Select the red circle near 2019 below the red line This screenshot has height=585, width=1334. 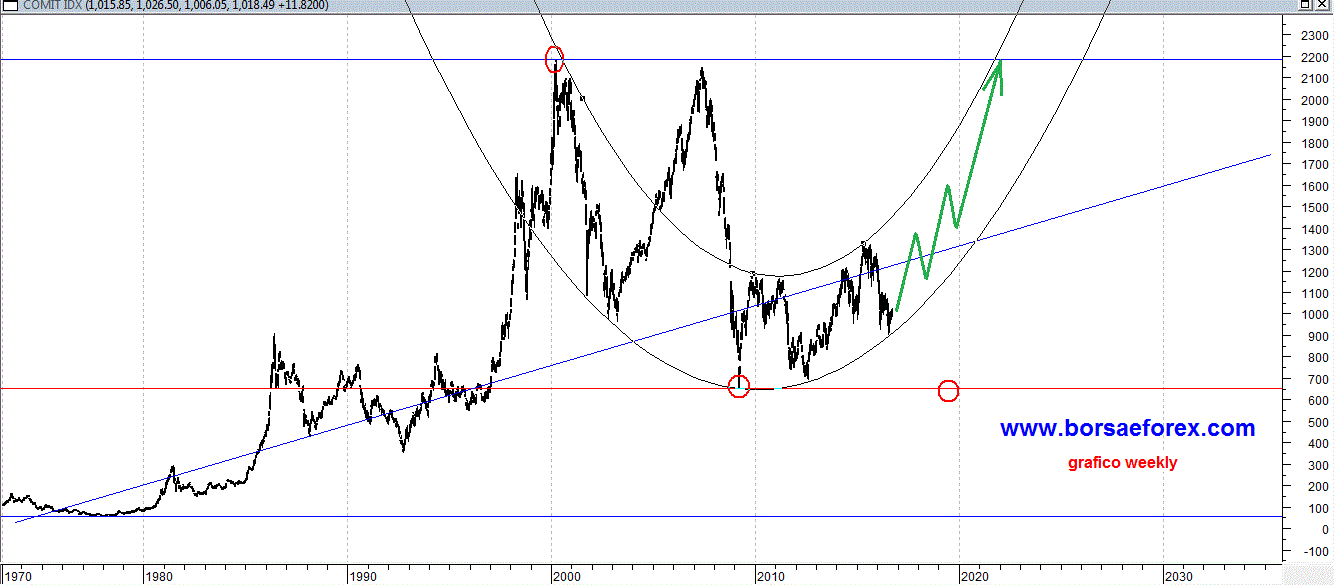click(x=948, y=391)
